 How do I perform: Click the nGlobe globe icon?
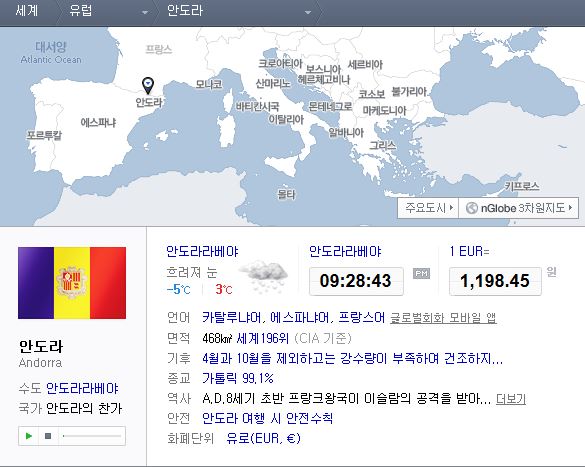click(x=472, y=208)
